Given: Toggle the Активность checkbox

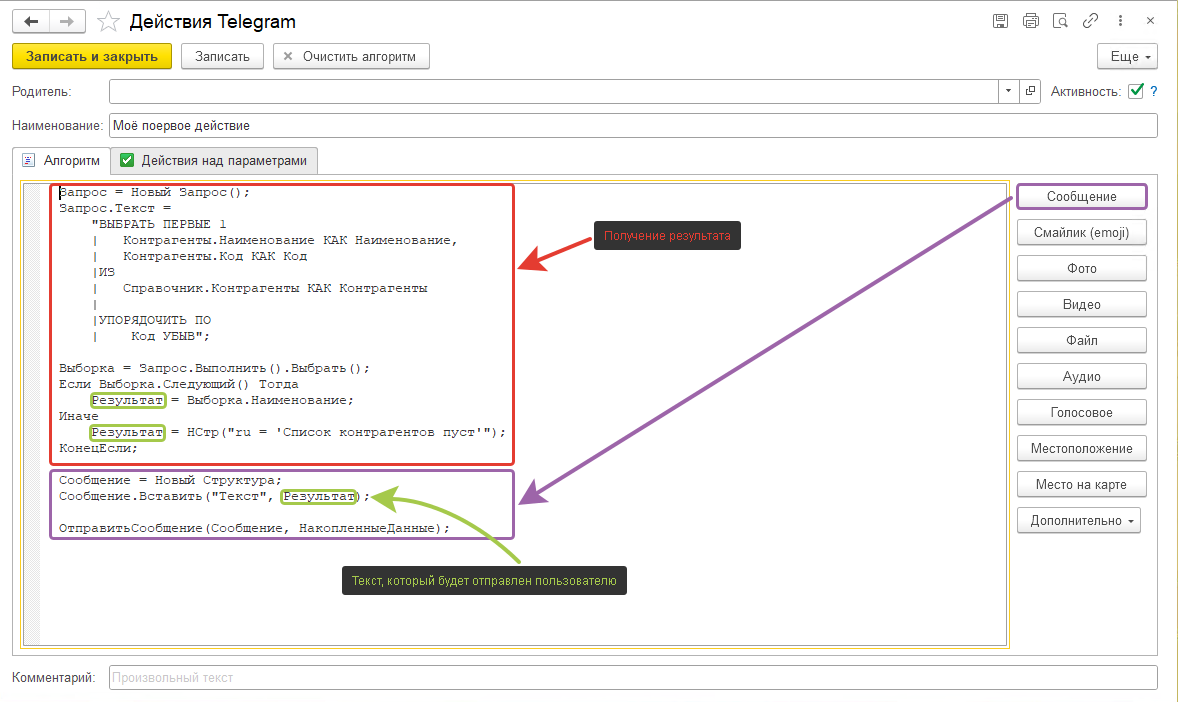Looking at the screenshot, I should pyautogui.click(x=1135, y=91).
